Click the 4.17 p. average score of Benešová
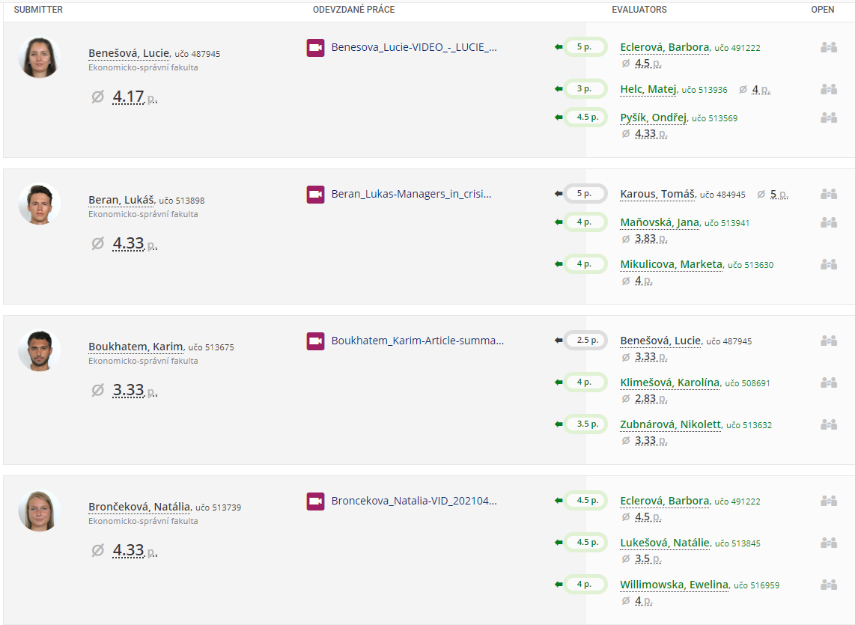The width and height of the screenshot is (855, 625). point(128,97)
